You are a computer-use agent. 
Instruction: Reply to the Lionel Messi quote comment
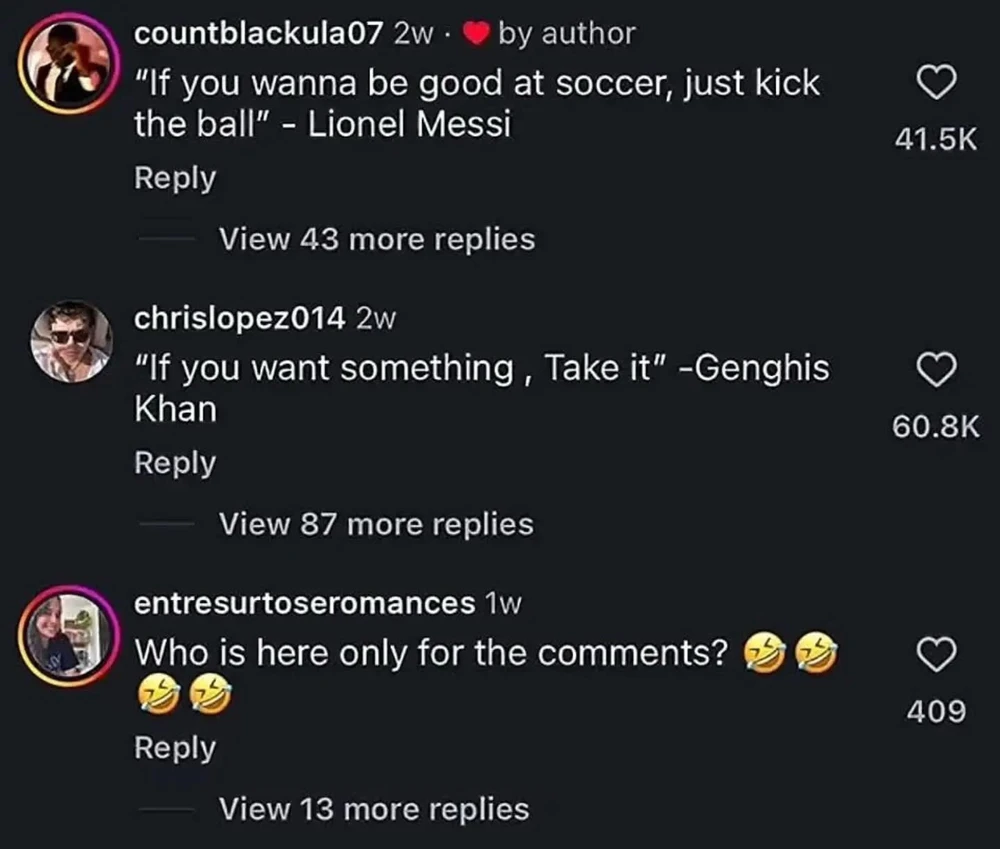point(175,178)
